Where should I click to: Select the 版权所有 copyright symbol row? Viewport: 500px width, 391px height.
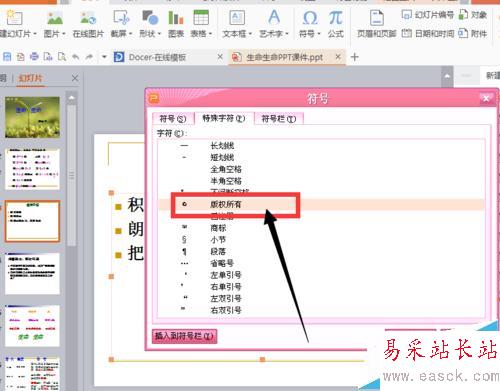coord(321,204)
